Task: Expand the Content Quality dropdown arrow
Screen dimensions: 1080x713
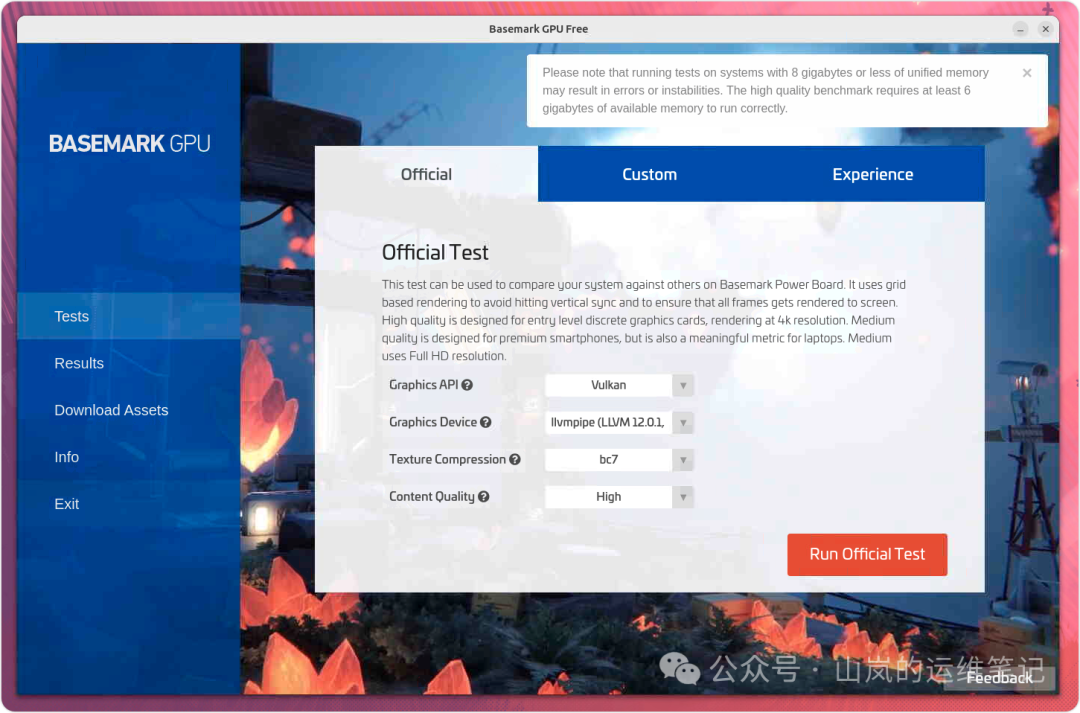Action: point(683,497)
